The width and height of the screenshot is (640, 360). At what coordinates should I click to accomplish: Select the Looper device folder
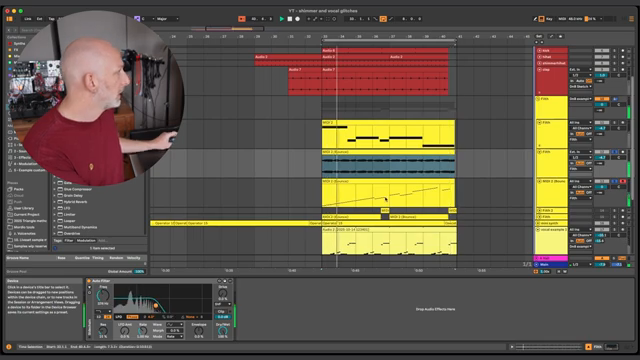[70, 221]
